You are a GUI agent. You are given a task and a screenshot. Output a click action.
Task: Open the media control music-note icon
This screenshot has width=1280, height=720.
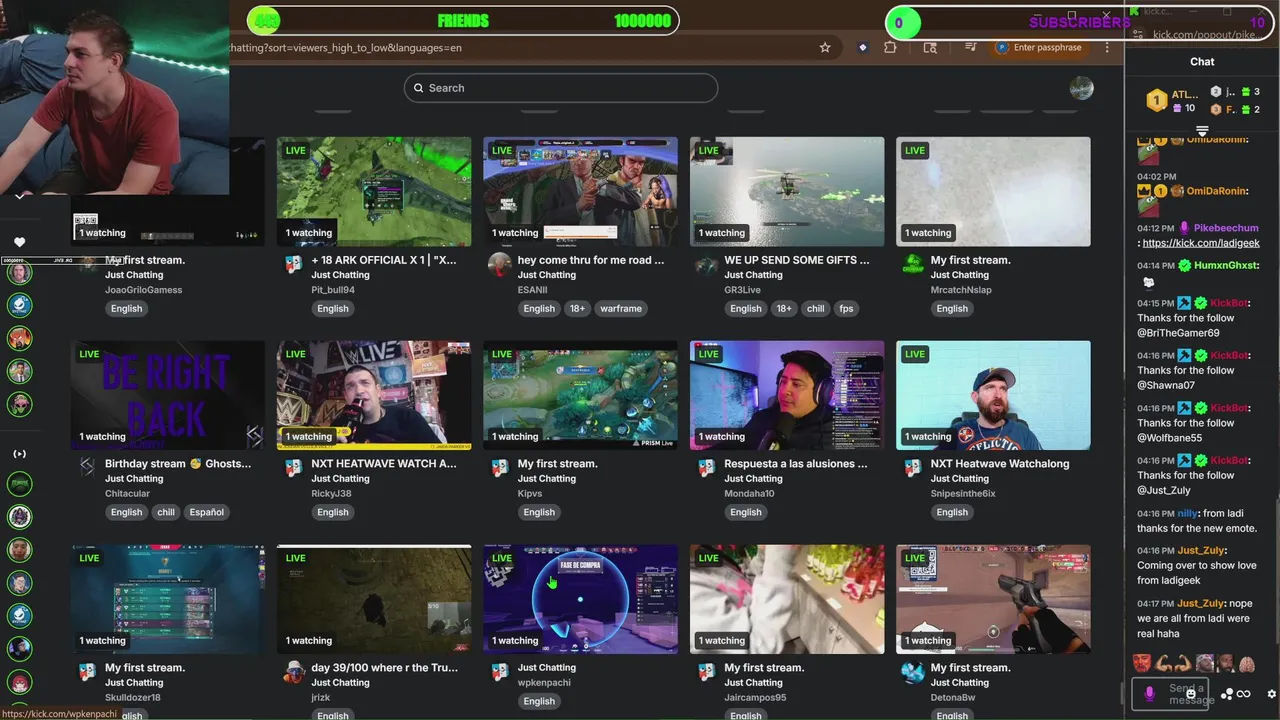[x=970, y=47]
